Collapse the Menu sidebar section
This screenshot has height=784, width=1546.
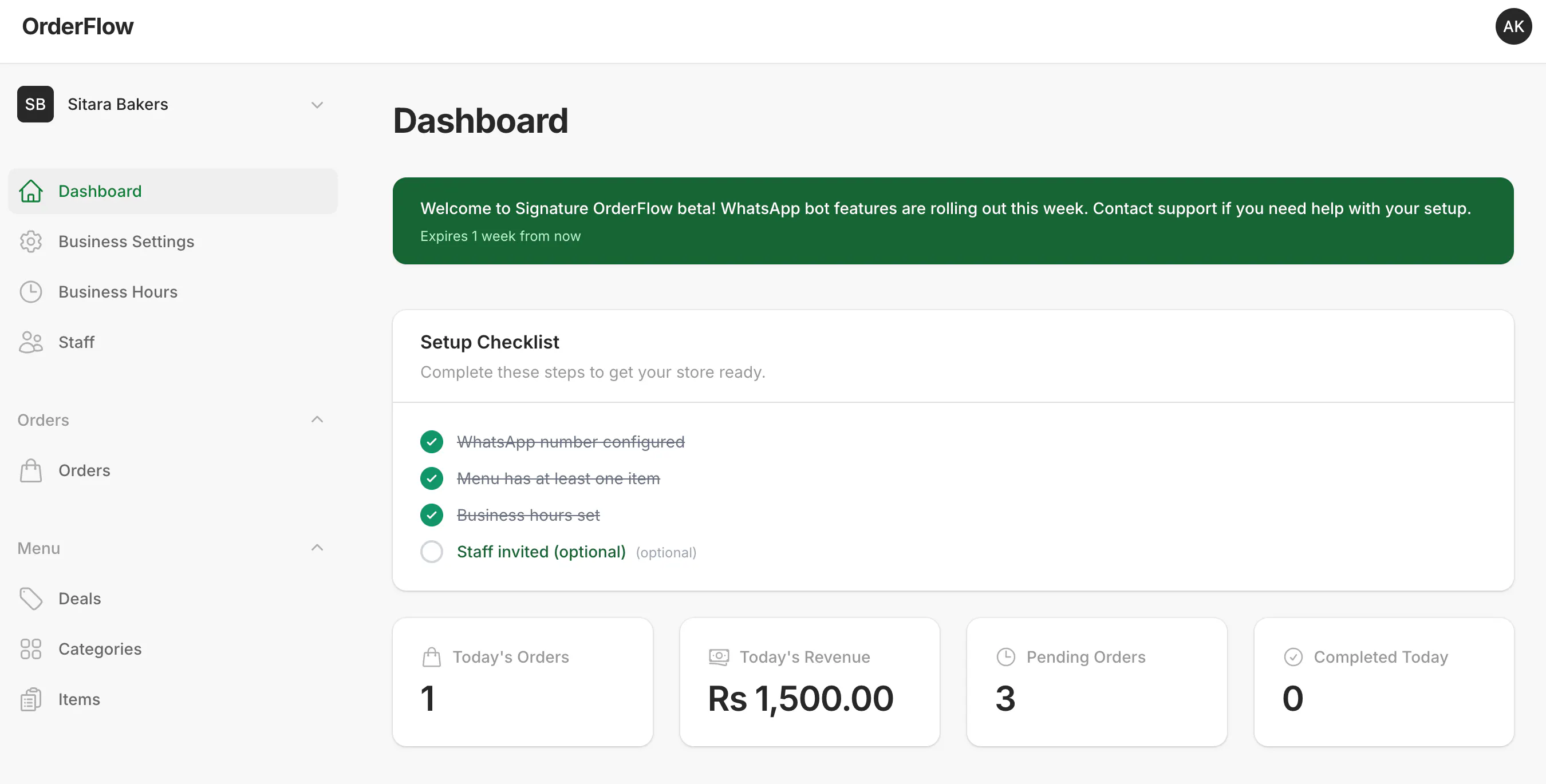317,548
